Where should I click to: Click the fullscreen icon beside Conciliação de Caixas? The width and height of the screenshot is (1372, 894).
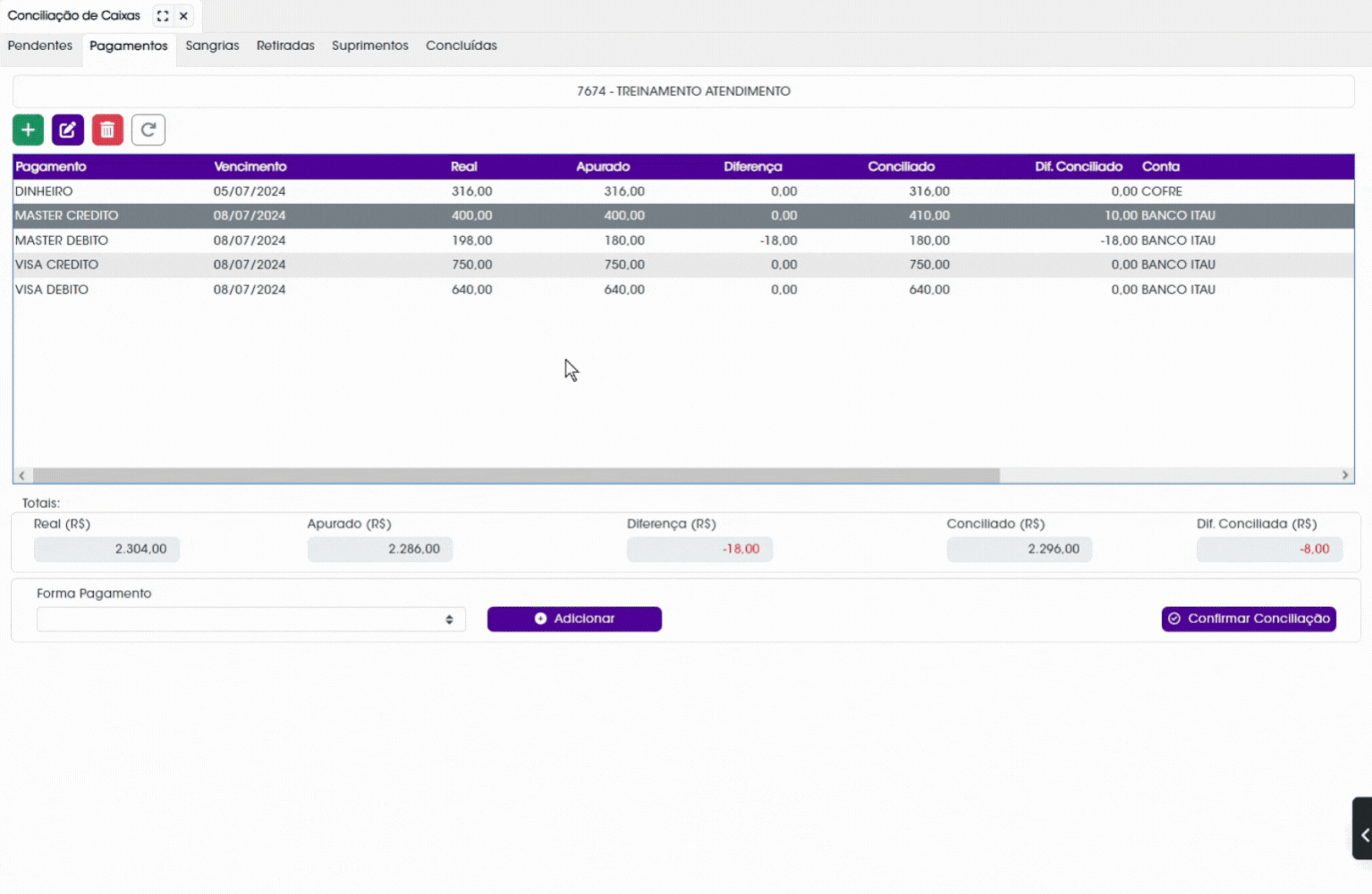(163, 16)
